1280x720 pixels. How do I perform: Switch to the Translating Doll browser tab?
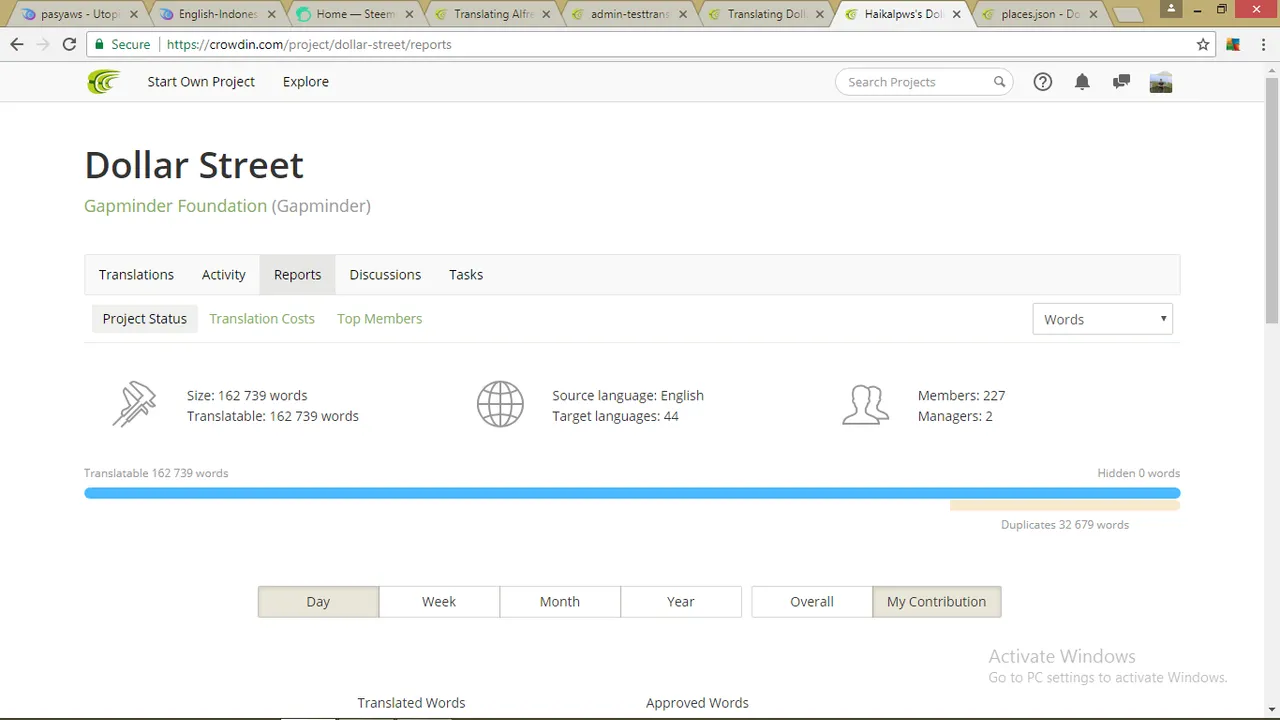point(765,15)
